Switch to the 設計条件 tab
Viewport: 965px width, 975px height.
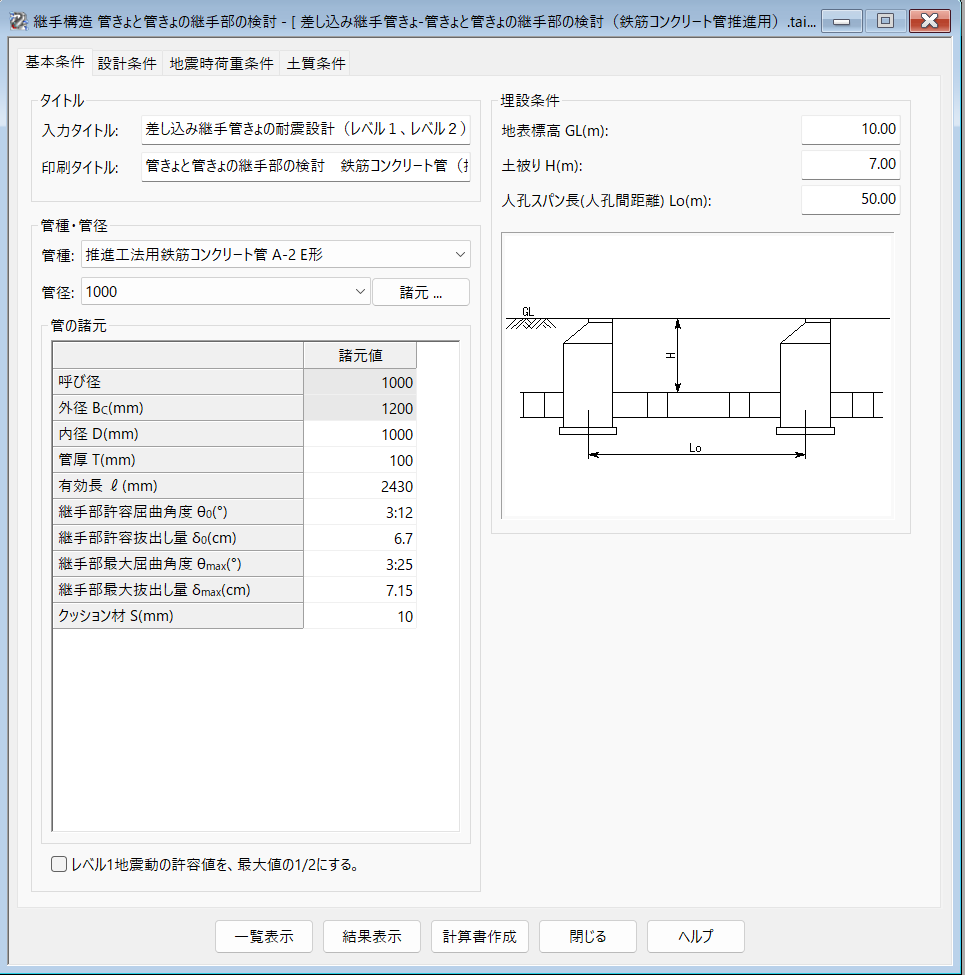pyautogui.click(x=127, y=63)
